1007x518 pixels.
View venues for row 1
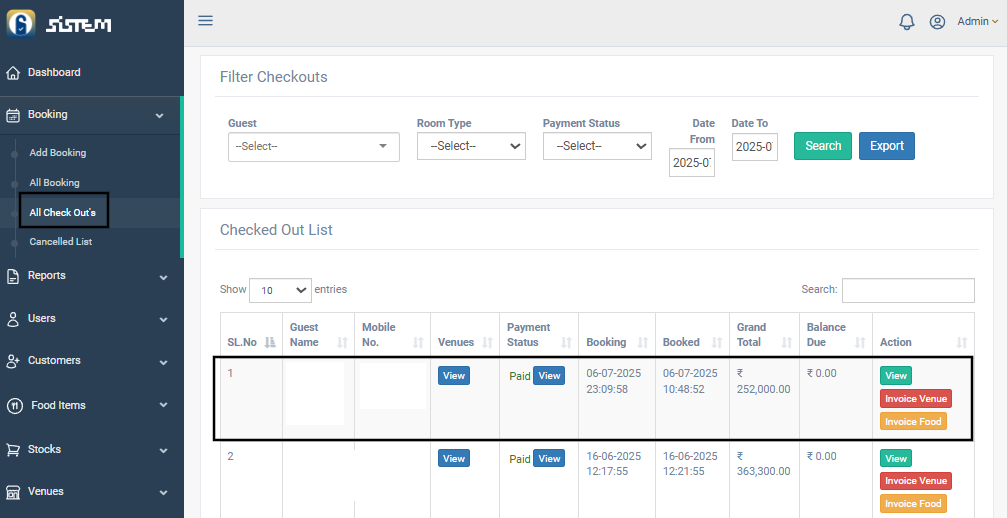coord(454,376)
